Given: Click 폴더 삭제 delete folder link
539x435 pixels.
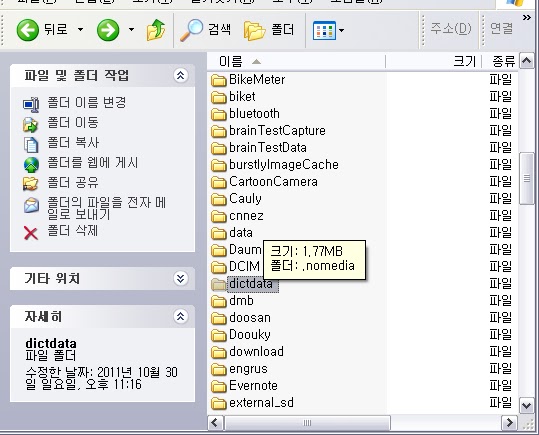Looking at the screenshot, I should (73, 230).
